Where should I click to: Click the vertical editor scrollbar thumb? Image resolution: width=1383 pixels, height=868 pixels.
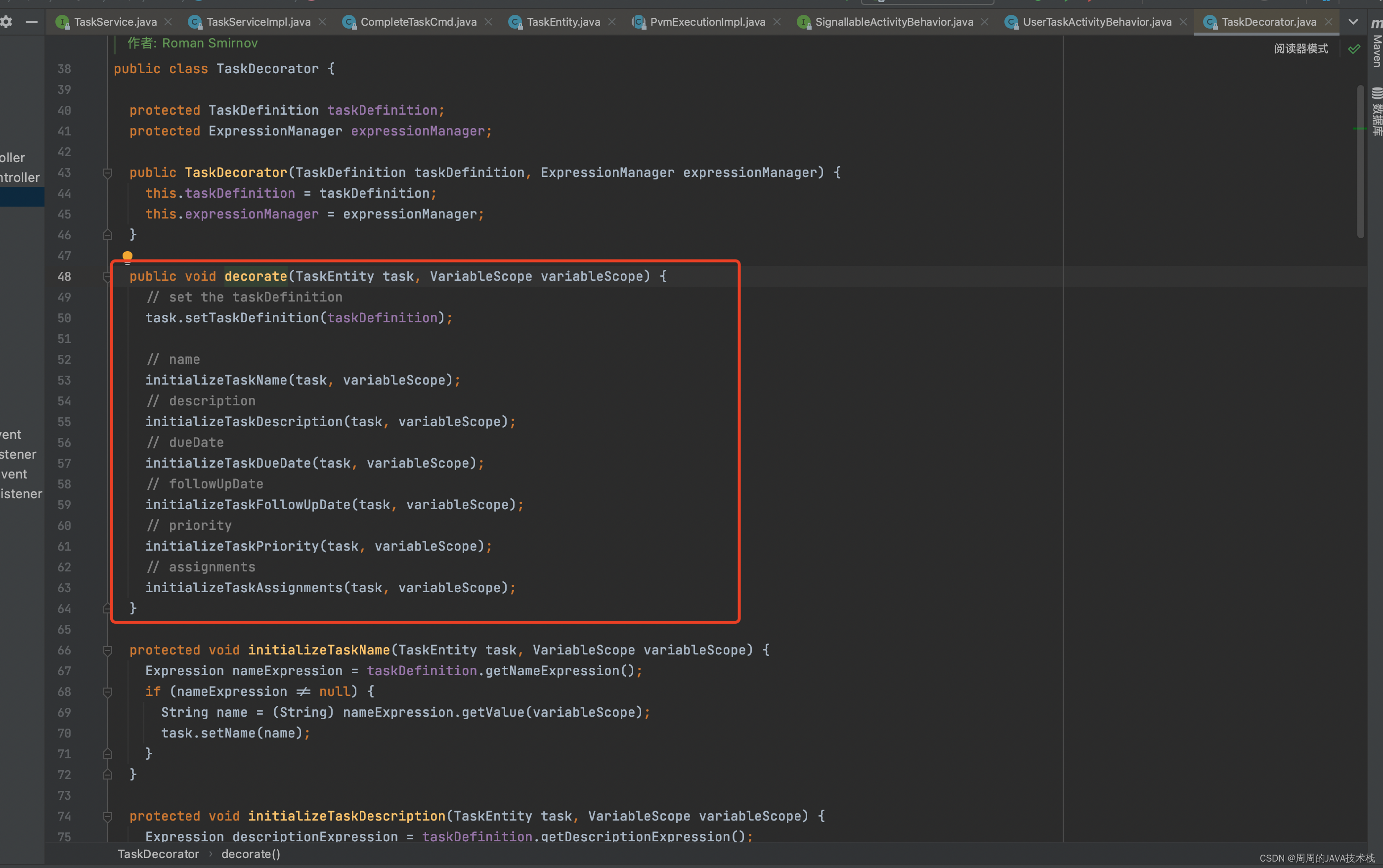[1360, 161]
